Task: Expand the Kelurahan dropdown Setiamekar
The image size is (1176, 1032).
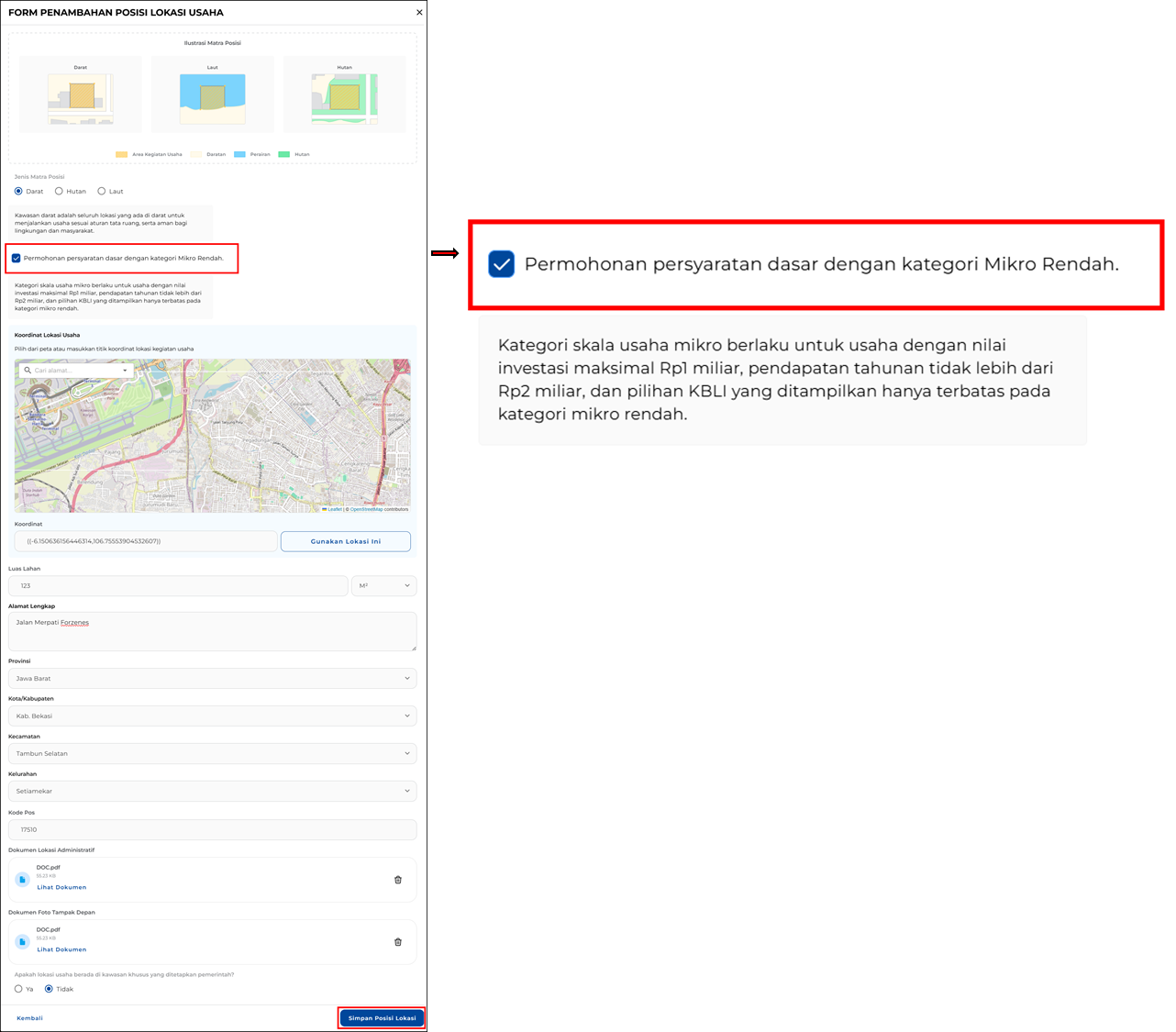Action: (x=212, y=792)
